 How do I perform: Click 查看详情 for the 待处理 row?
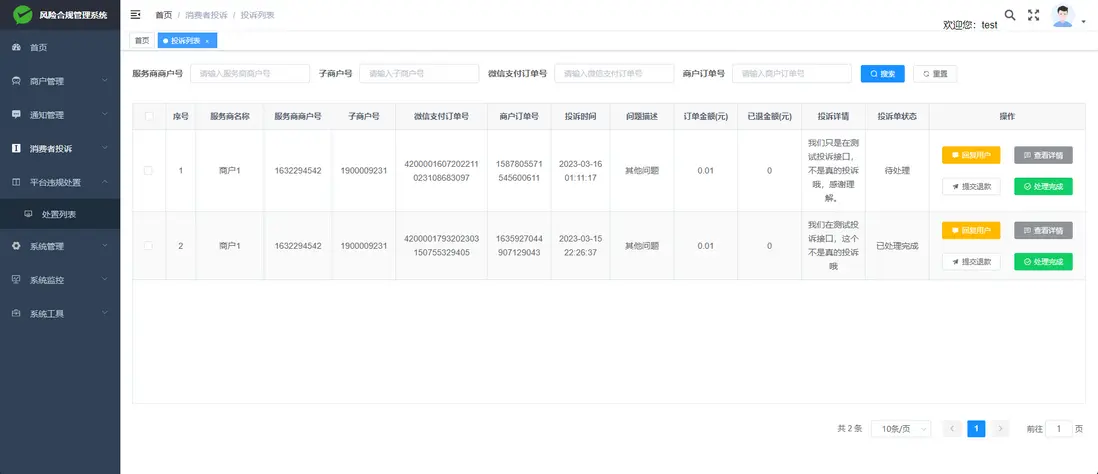pyautogui.click(x=1043, y=155)
